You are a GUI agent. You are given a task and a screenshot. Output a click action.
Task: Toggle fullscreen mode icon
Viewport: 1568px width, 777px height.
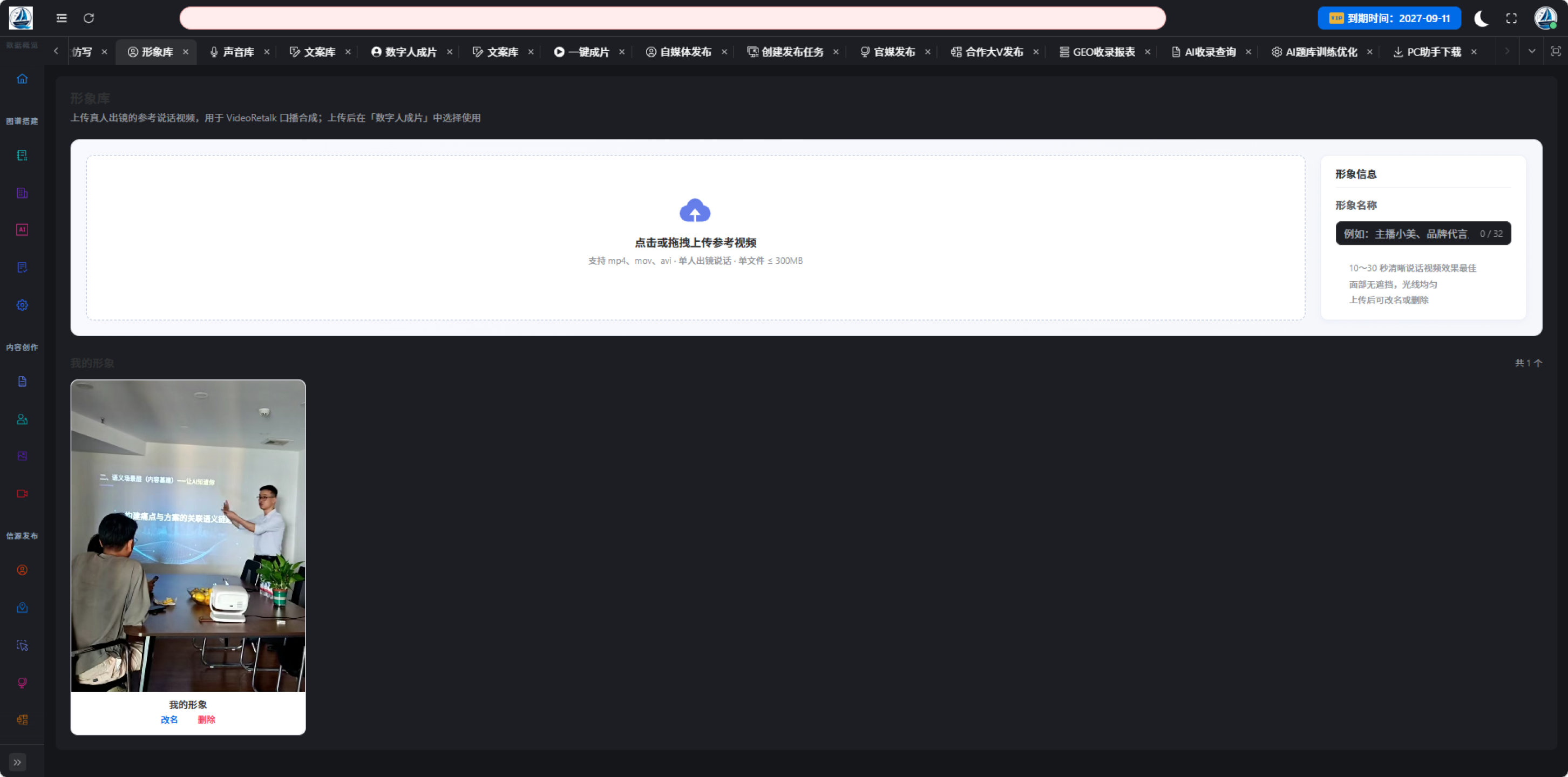[x=1511, y=18]
